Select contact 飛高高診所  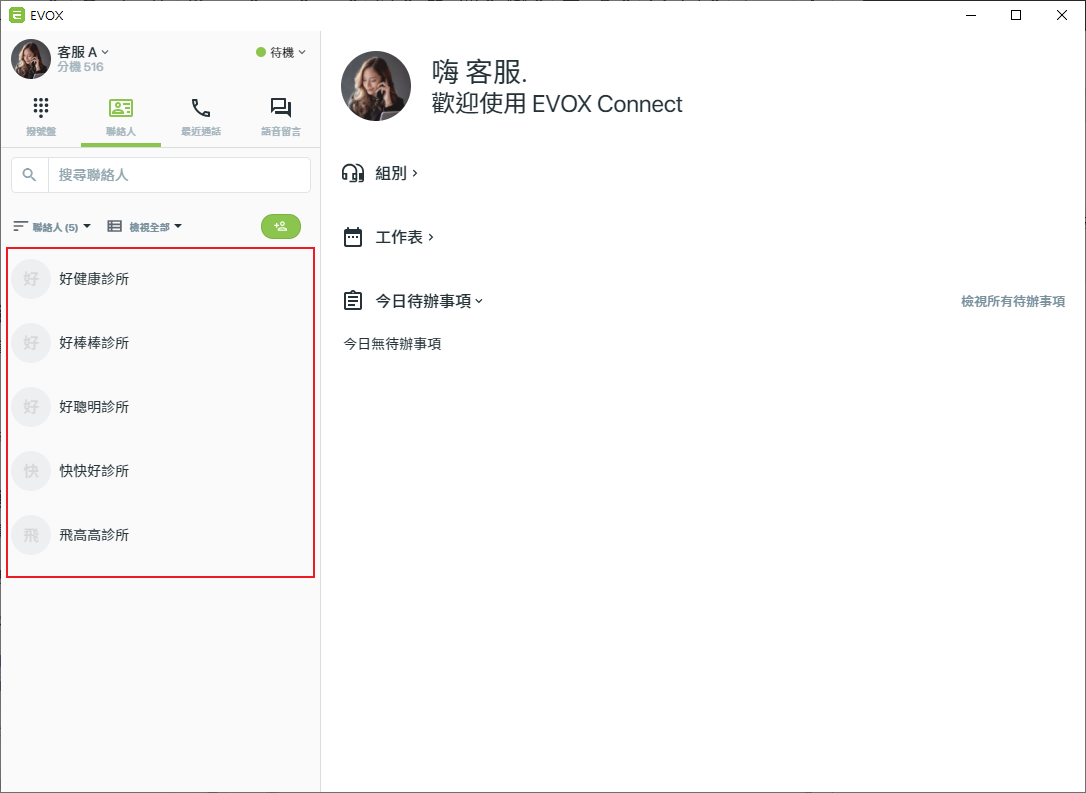[161, 535]
